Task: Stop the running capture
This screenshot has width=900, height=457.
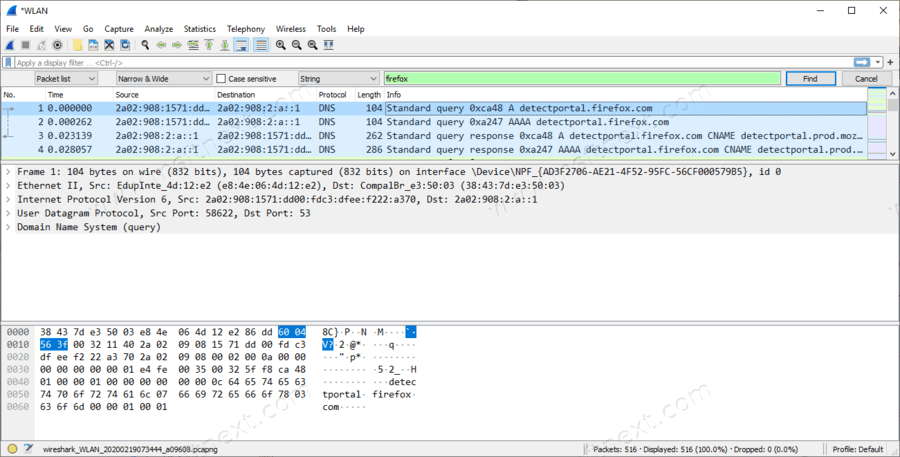Action: click(26, 45)
